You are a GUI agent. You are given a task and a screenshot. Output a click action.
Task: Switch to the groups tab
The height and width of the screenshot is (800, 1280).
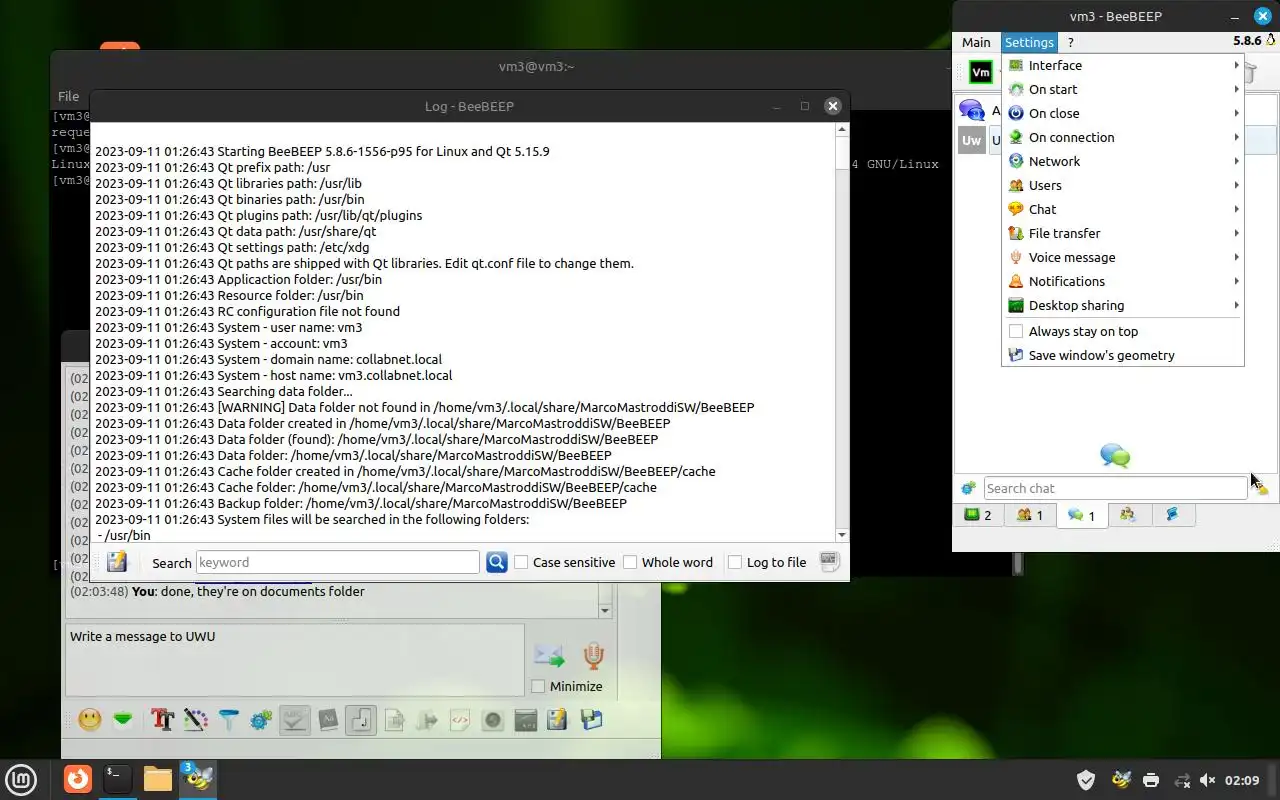point(1128,515)
